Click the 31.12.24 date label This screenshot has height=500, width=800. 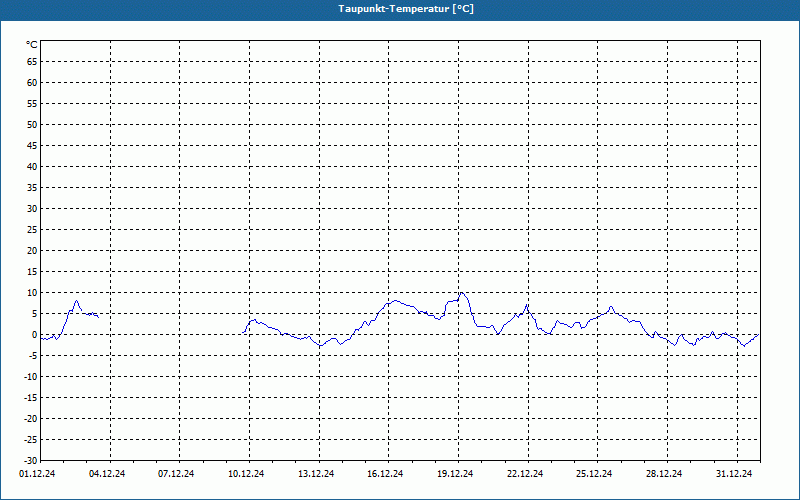click(734, 474)
